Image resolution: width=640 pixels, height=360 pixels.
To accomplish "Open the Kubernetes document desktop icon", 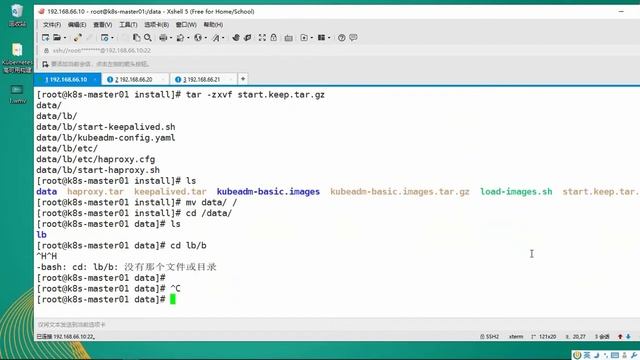I will pos(17,58).
